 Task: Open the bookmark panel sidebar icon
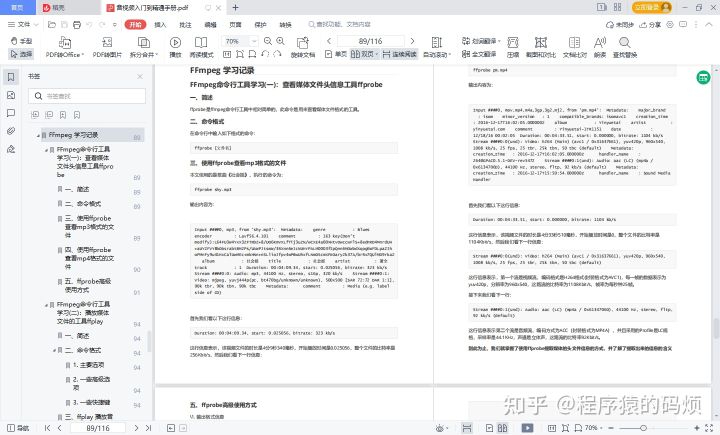coord(11,77)
